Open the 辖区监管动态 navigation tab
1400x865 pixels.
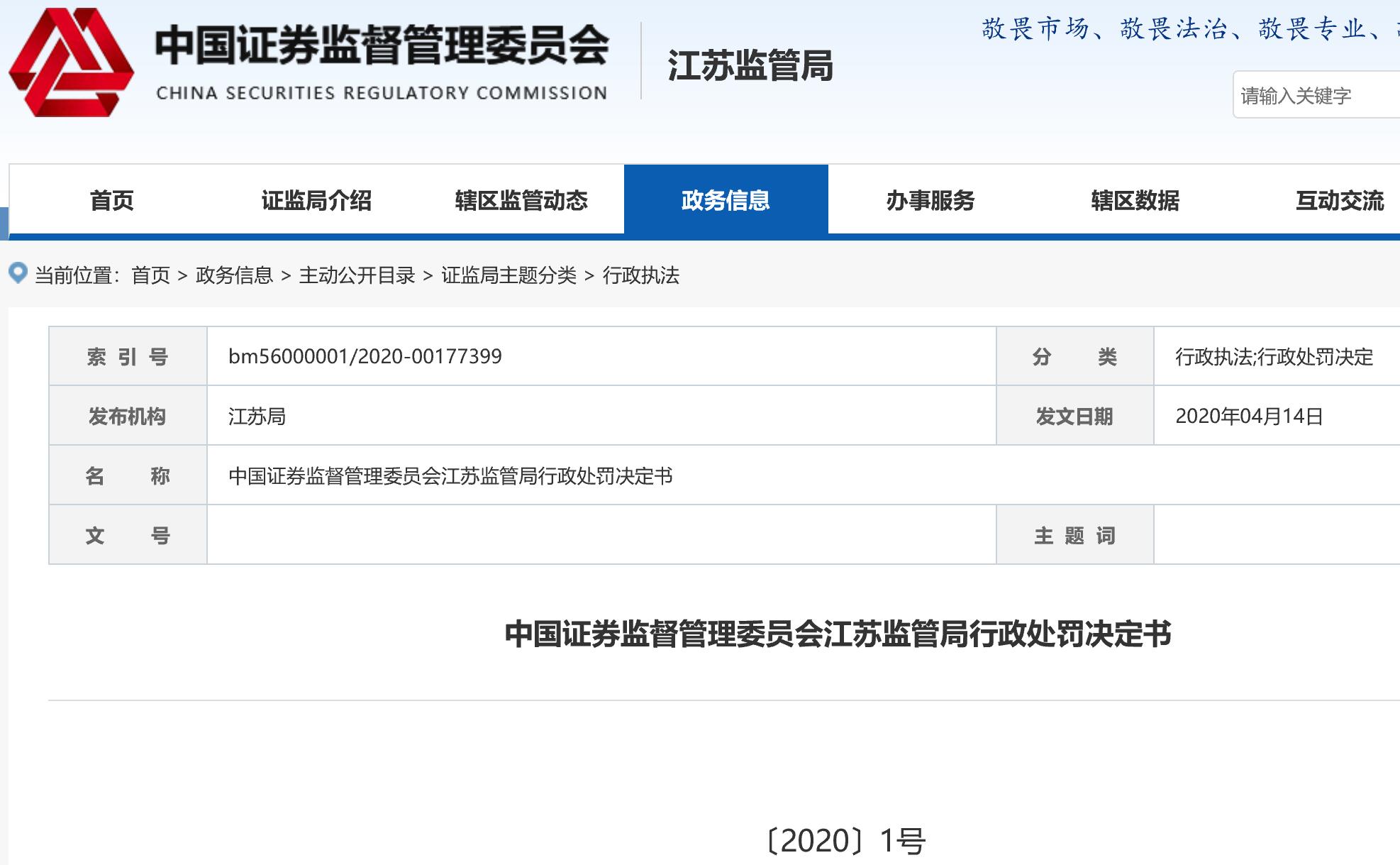(x=521, y=201)
